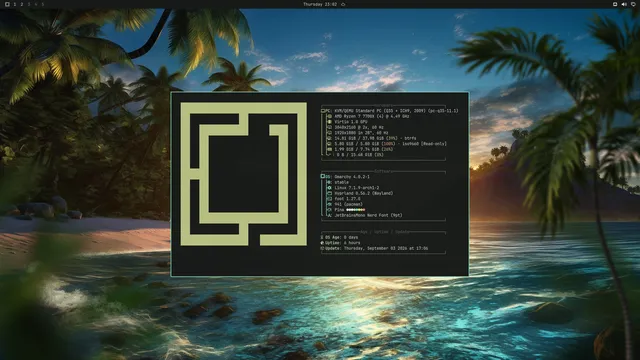
Task: Click the tray icon left of the speaker
Action: [615, 4]
